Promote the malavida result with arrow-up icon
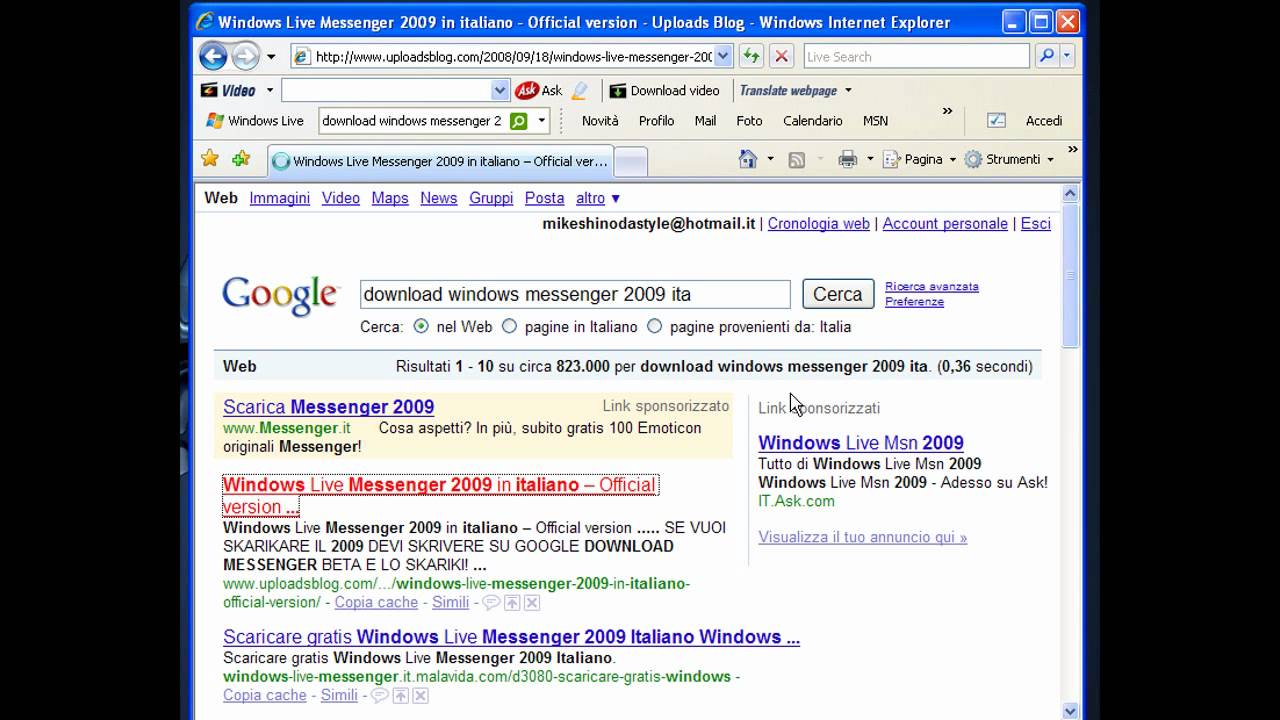Screen dimensions: 1280x720 pos(400,695)
